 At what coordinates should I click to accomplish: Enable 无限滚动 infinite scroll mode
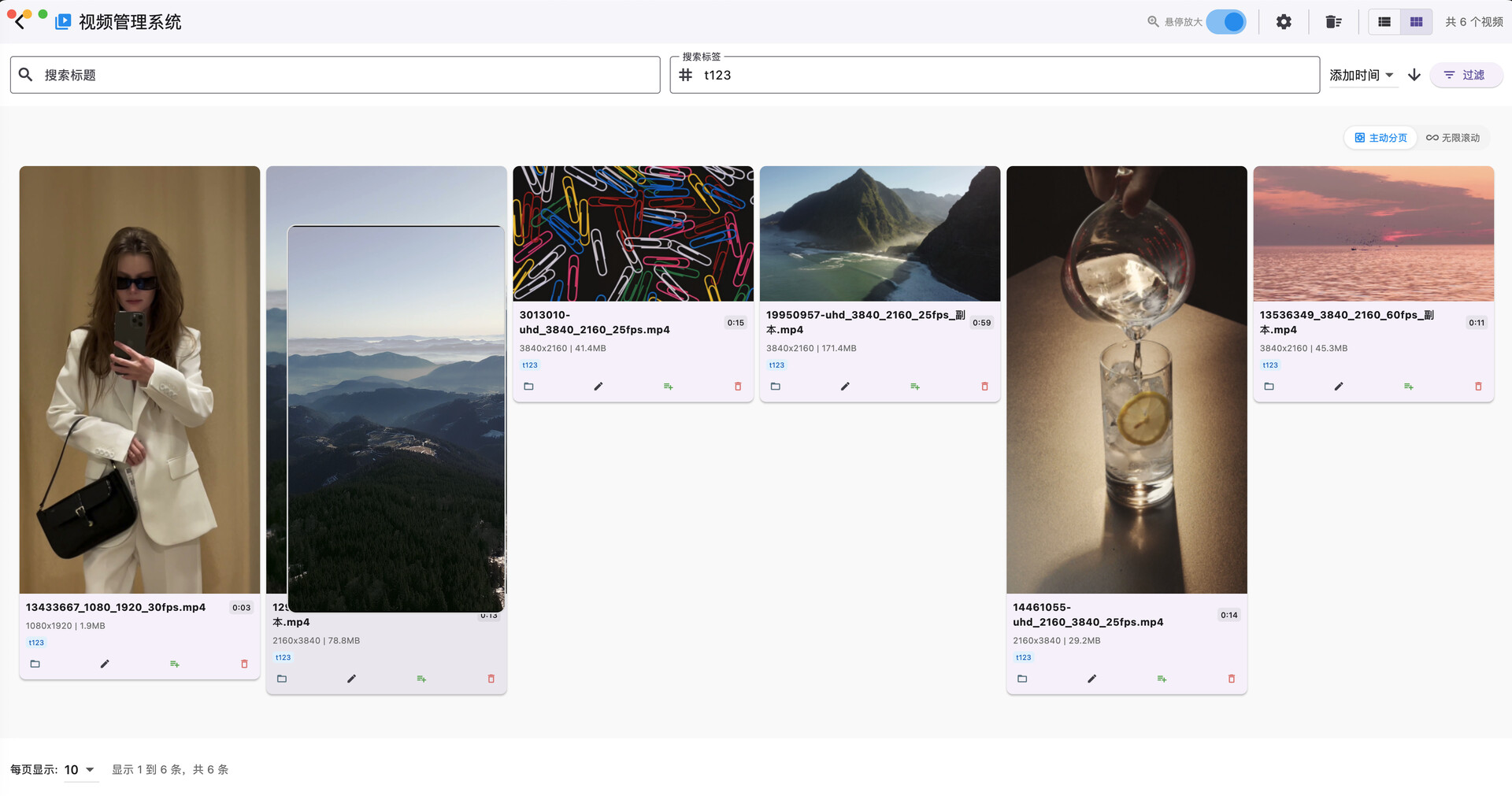(x=1453, y=138)
